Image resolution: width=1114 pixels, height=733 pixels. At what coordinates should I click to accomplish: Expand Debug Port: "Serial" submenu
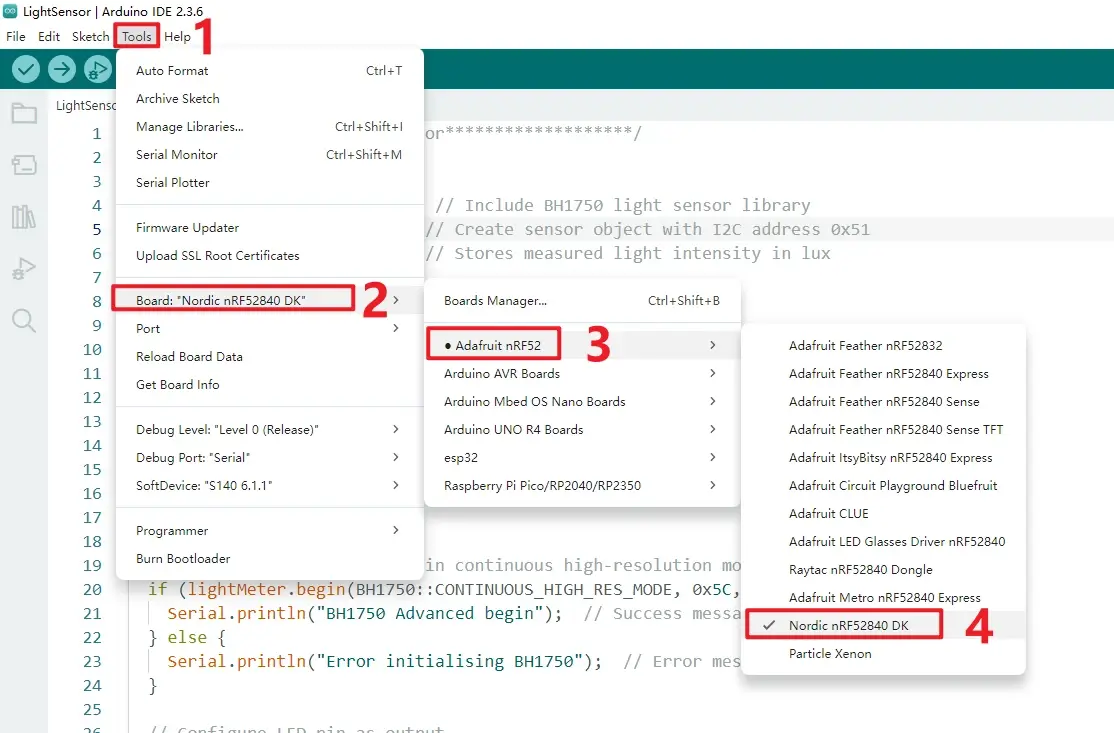coord(270,457)
